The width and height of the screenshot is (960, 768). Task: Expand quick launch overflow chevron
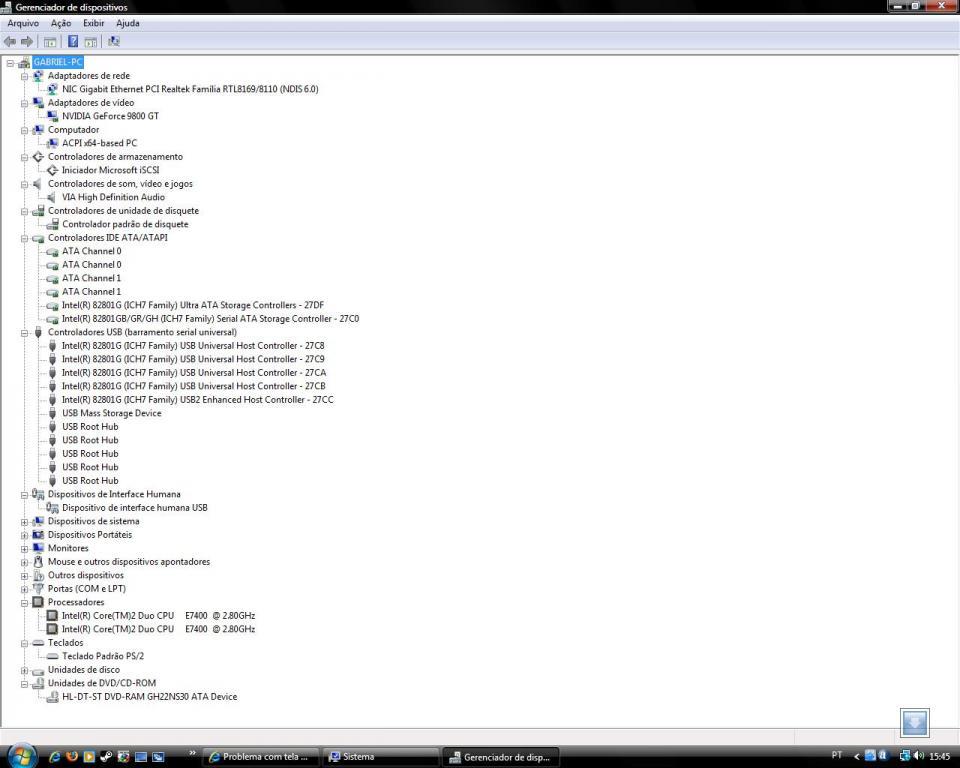pyautogui.click(x=192, y=753)
